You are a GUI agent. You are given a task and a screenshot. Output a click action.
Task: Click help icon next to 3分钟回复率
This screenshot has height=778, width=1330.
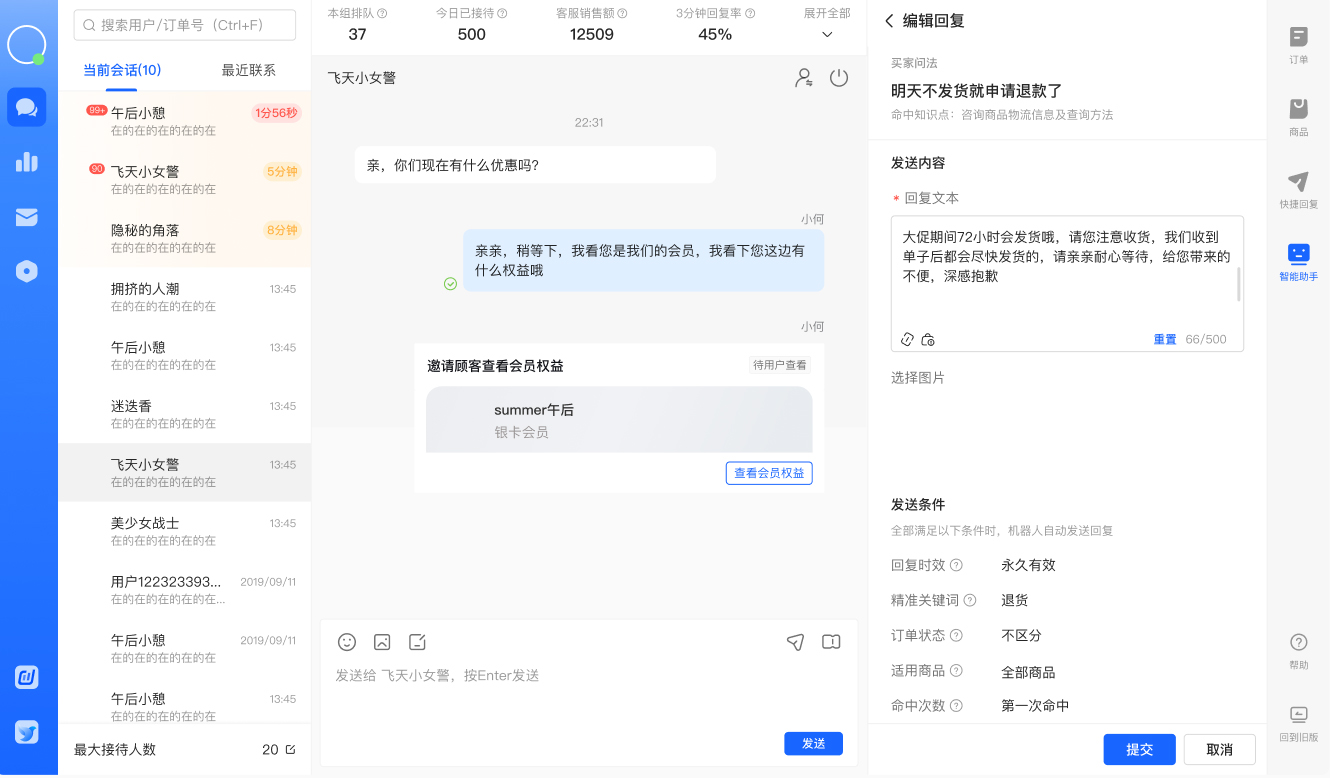pos(750,14)
